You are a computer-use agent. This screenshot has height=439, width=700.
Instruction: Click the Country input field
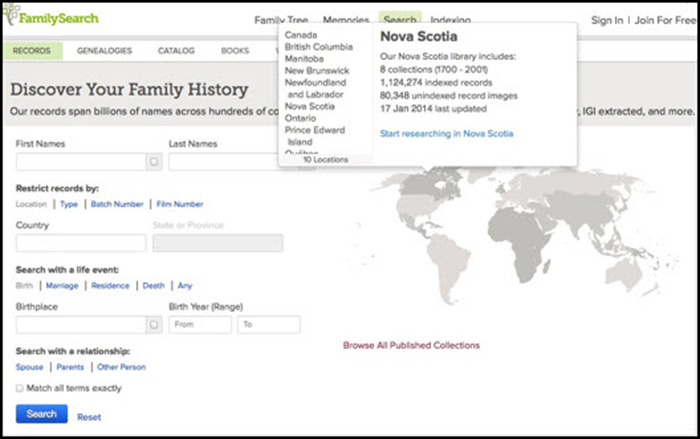(x=81, y=243)
